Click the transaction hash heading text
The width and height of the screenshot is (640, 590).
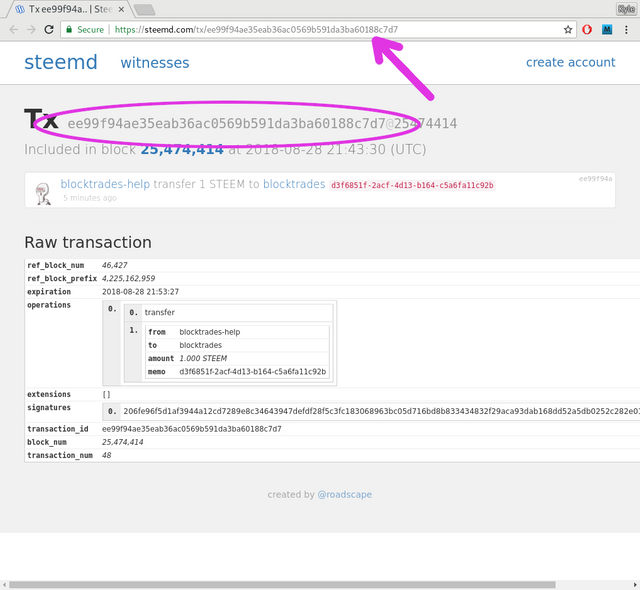coord(262,123)
